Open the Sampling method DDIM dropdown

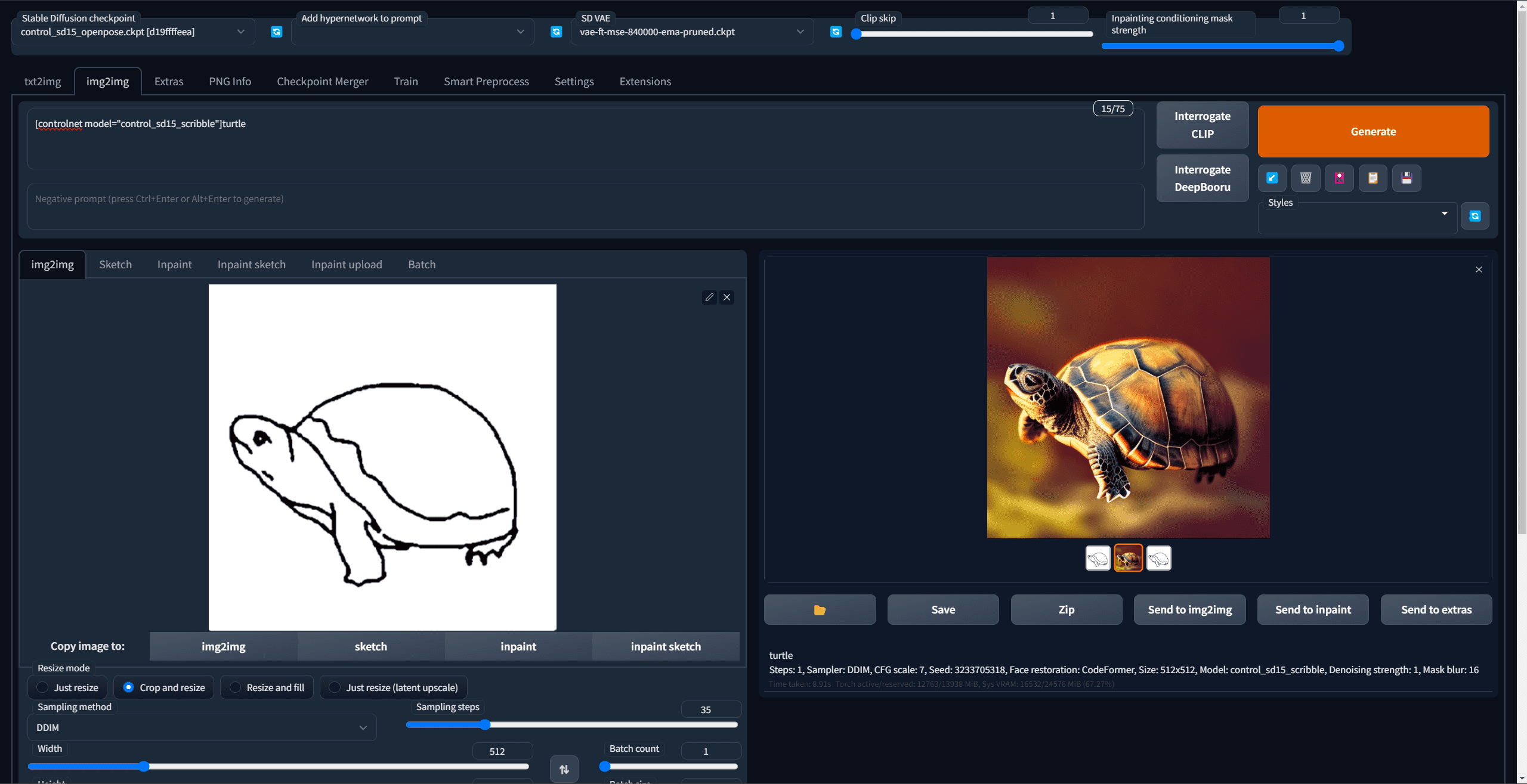pos(202,728)
